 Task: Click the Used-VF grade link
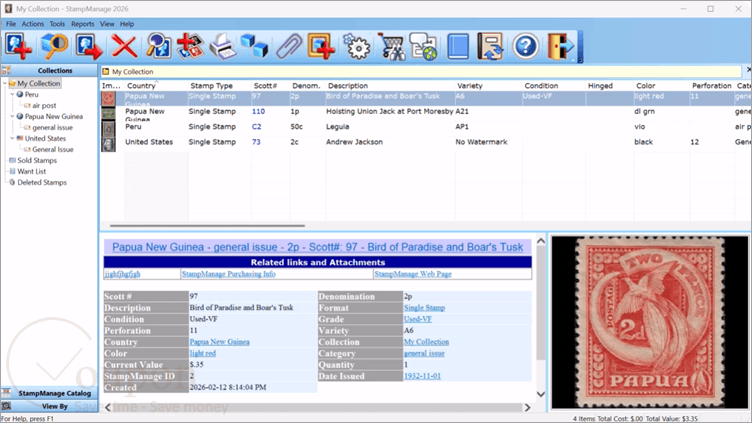pos(418,319)
